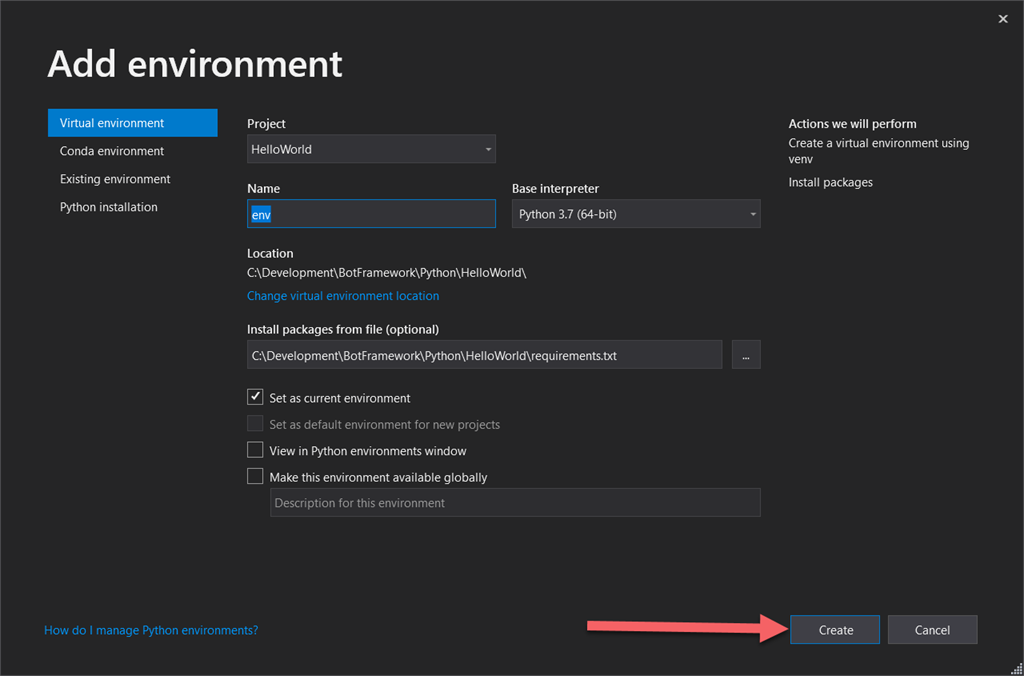Toggle Set as default environment checkbox
This screenshot has height=676, width=1024.
click(255, 424)
